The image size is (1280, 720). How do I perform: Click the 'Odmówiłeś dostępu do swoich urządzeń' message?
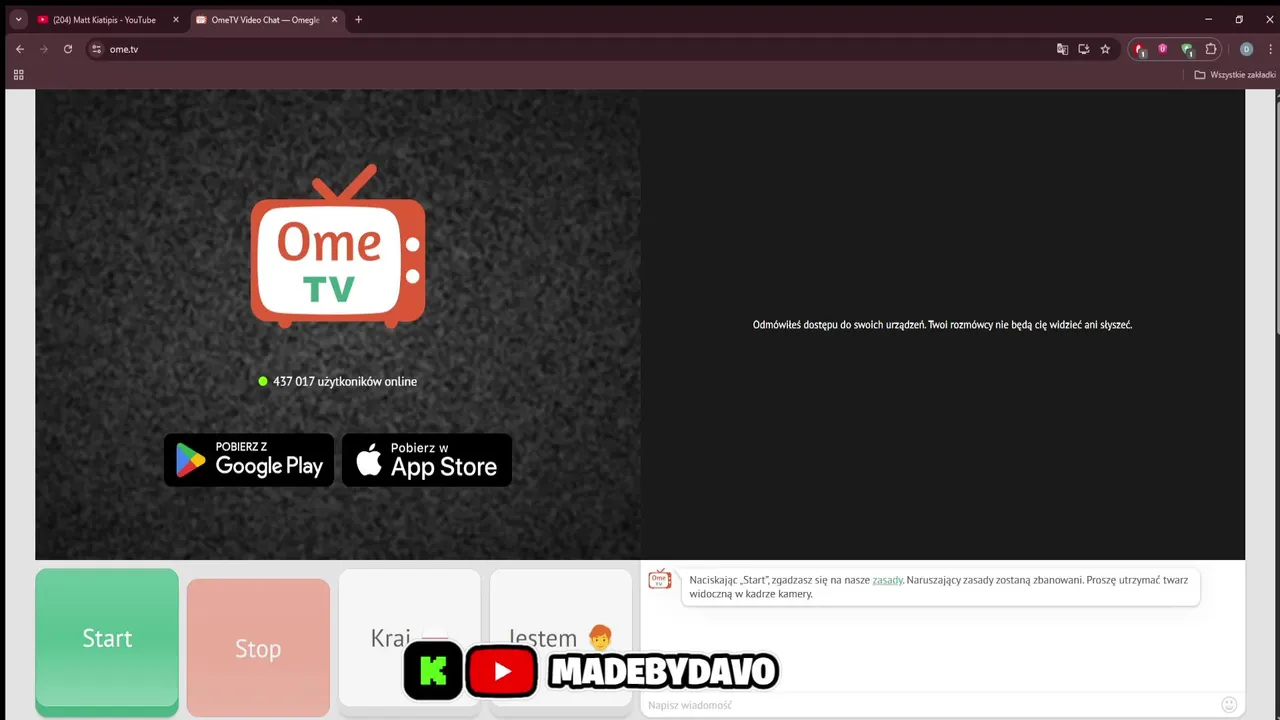(x=942, y=325)
